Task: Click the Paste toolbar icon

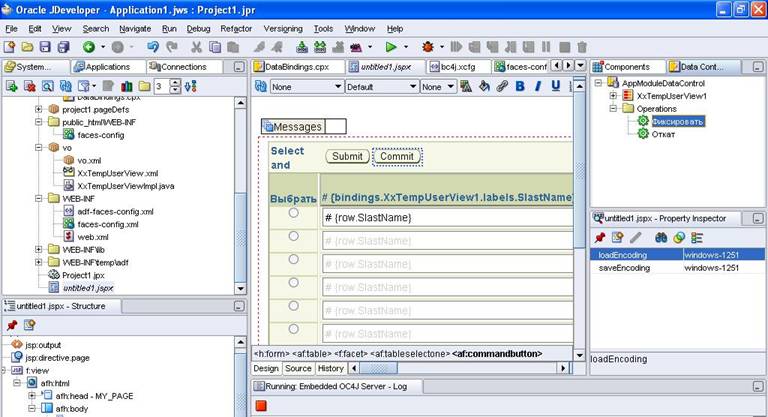Action: point(233,47)
